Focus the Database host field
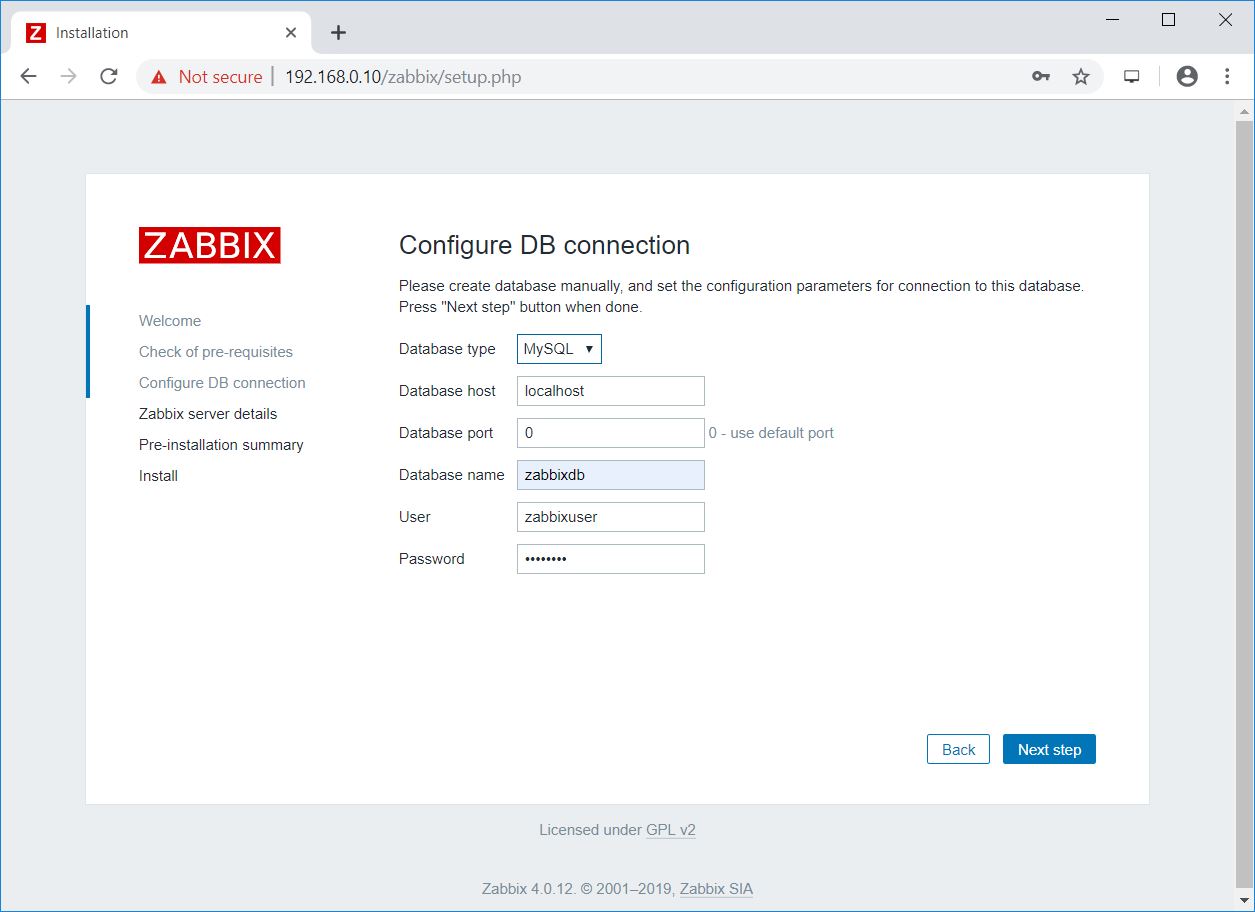The width and height of the screenshot is (1255, 912). 610,391
